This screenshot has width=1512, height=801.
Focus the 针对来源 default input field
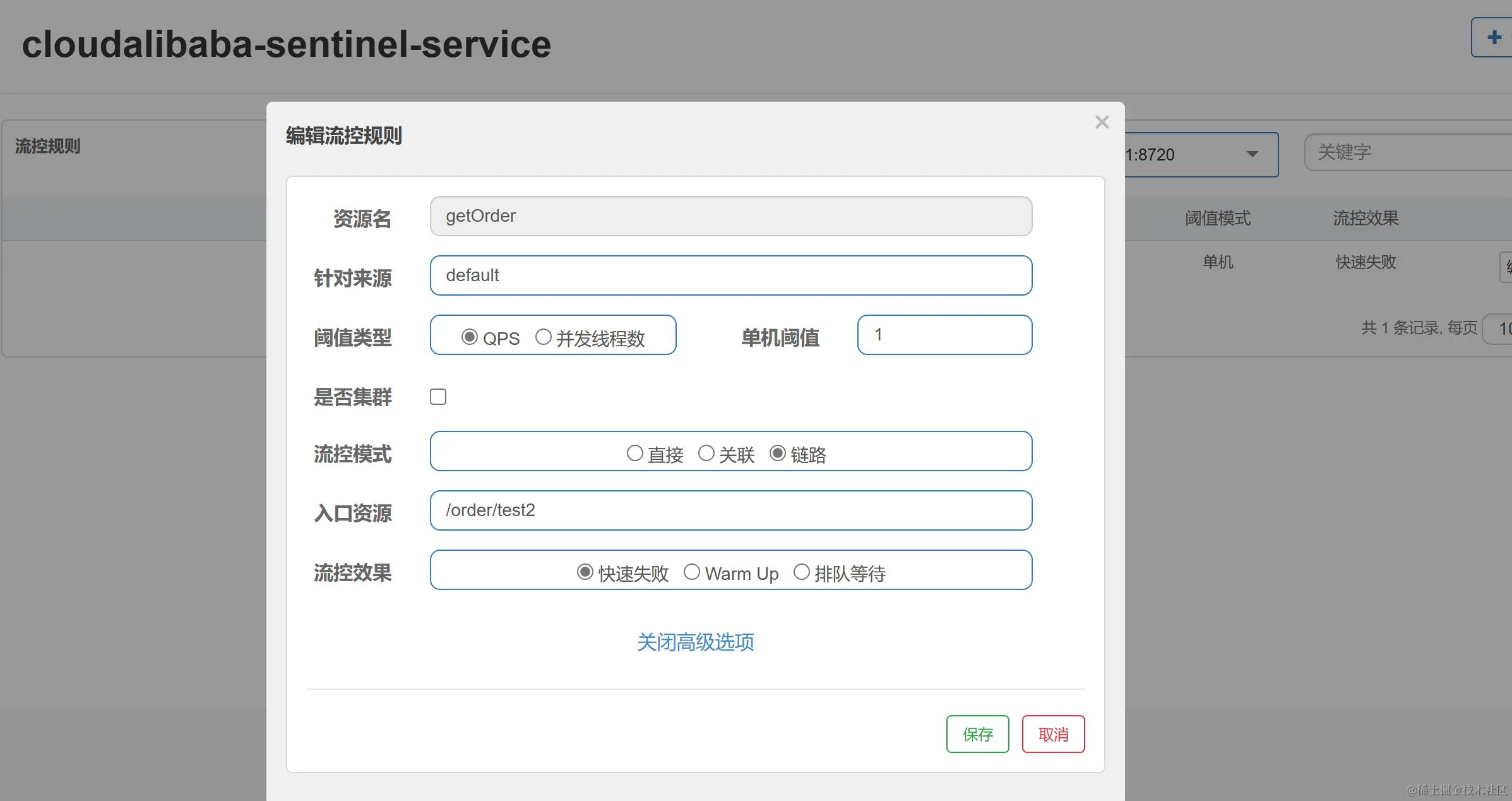click(730, 275)
